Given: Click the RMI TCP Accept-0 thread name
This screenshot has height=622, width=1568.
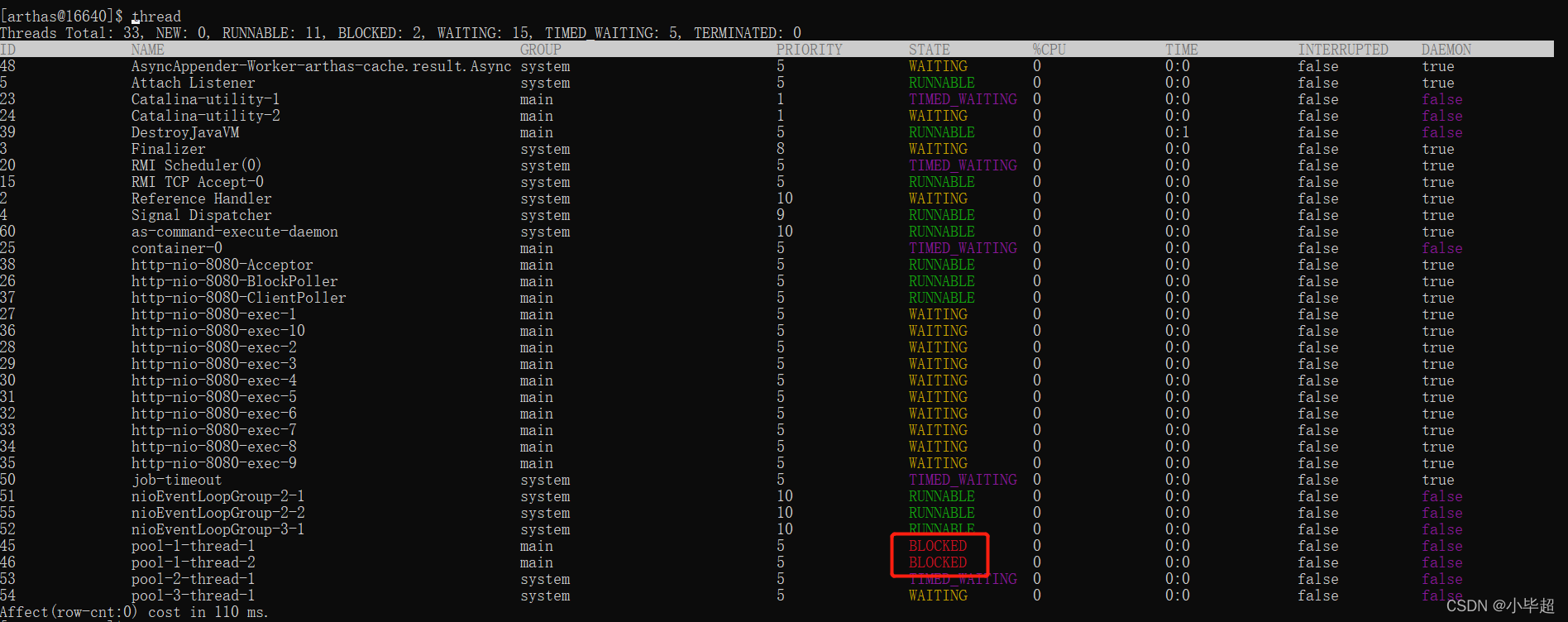Looking at the screenshot, I should click(198, 182).
